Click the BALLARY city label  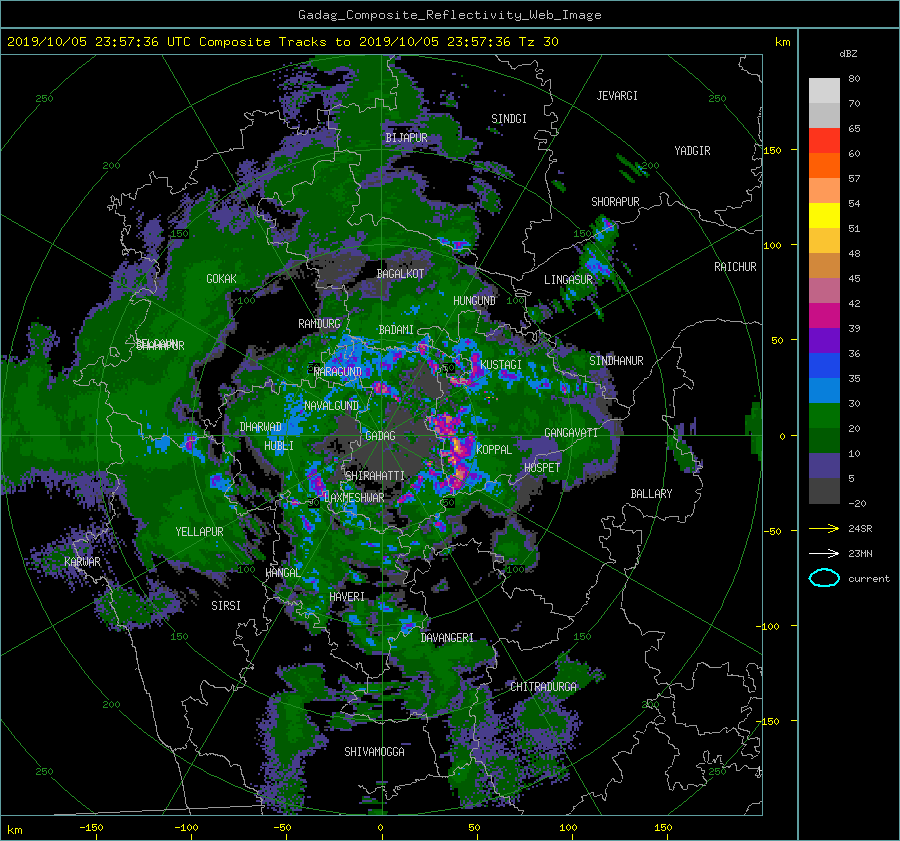(x=651, y=494)
